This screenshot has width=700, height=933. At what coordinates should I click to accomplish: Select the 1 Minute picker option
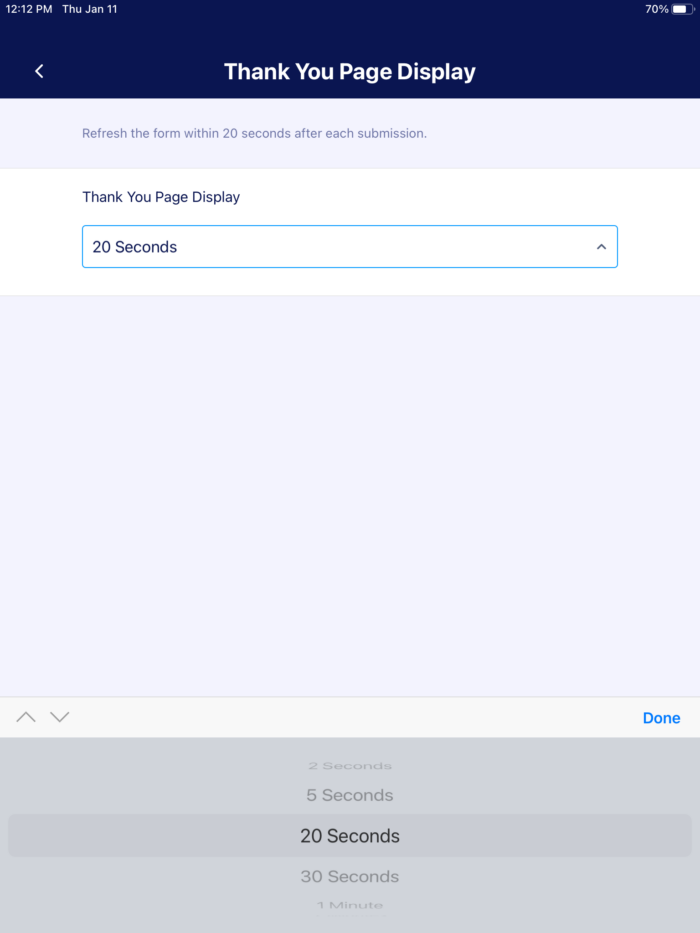(x=350, y=906)
